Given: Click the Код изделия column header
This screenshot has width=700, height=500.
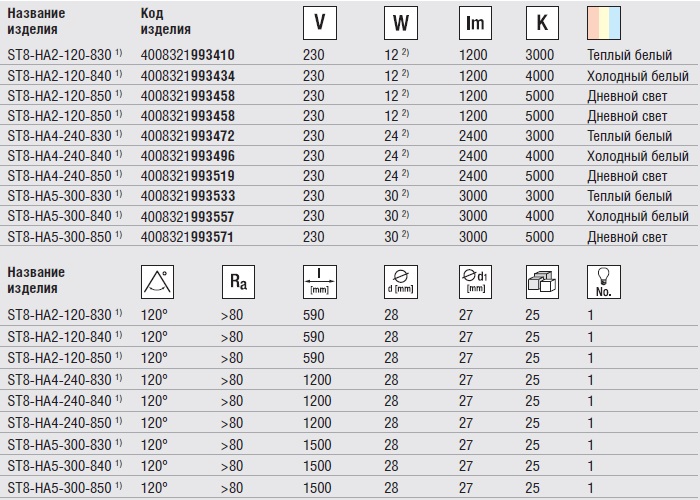Looking at the screenshot, I should [x=168, y=24].
